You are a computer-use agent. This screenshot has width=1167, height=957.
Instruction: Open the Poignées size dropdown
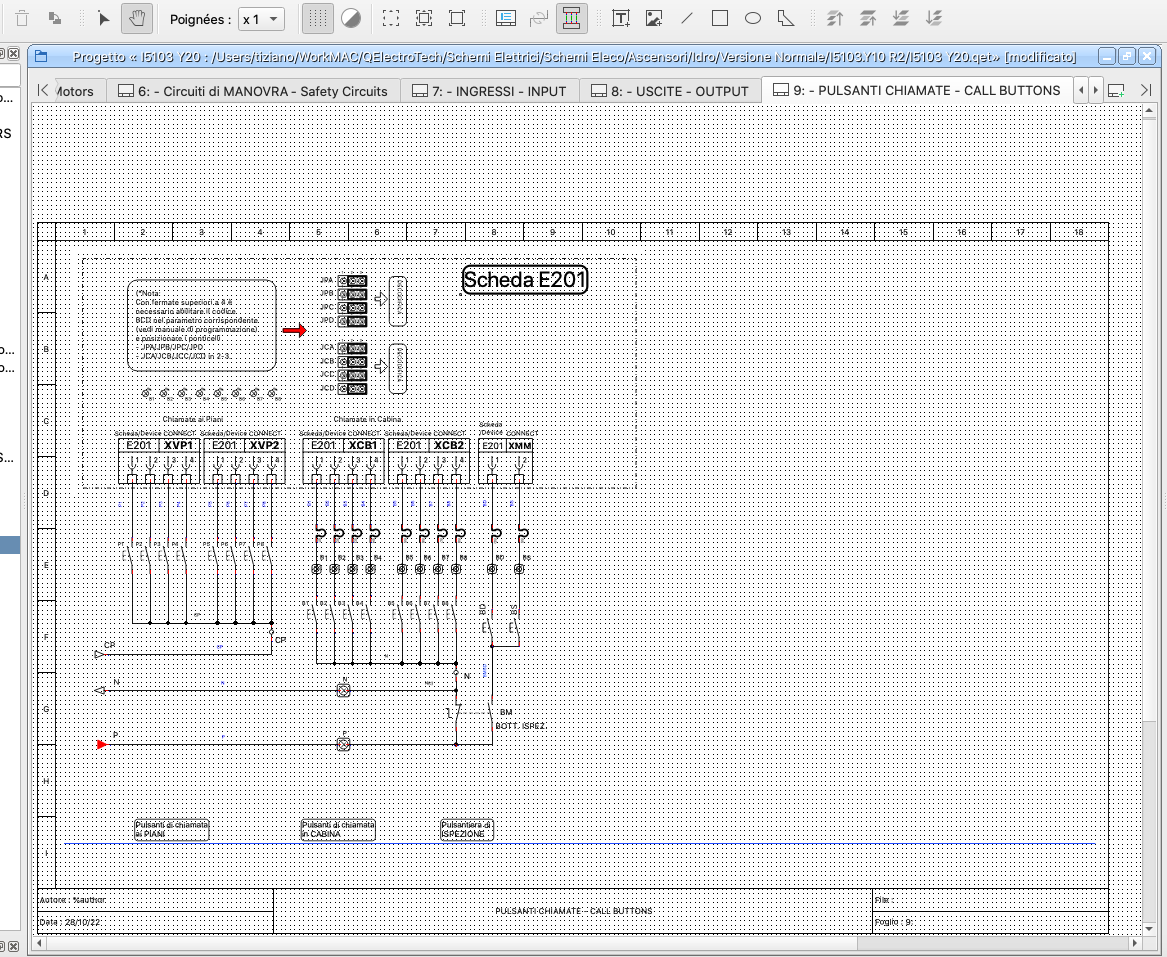point(262,19)
